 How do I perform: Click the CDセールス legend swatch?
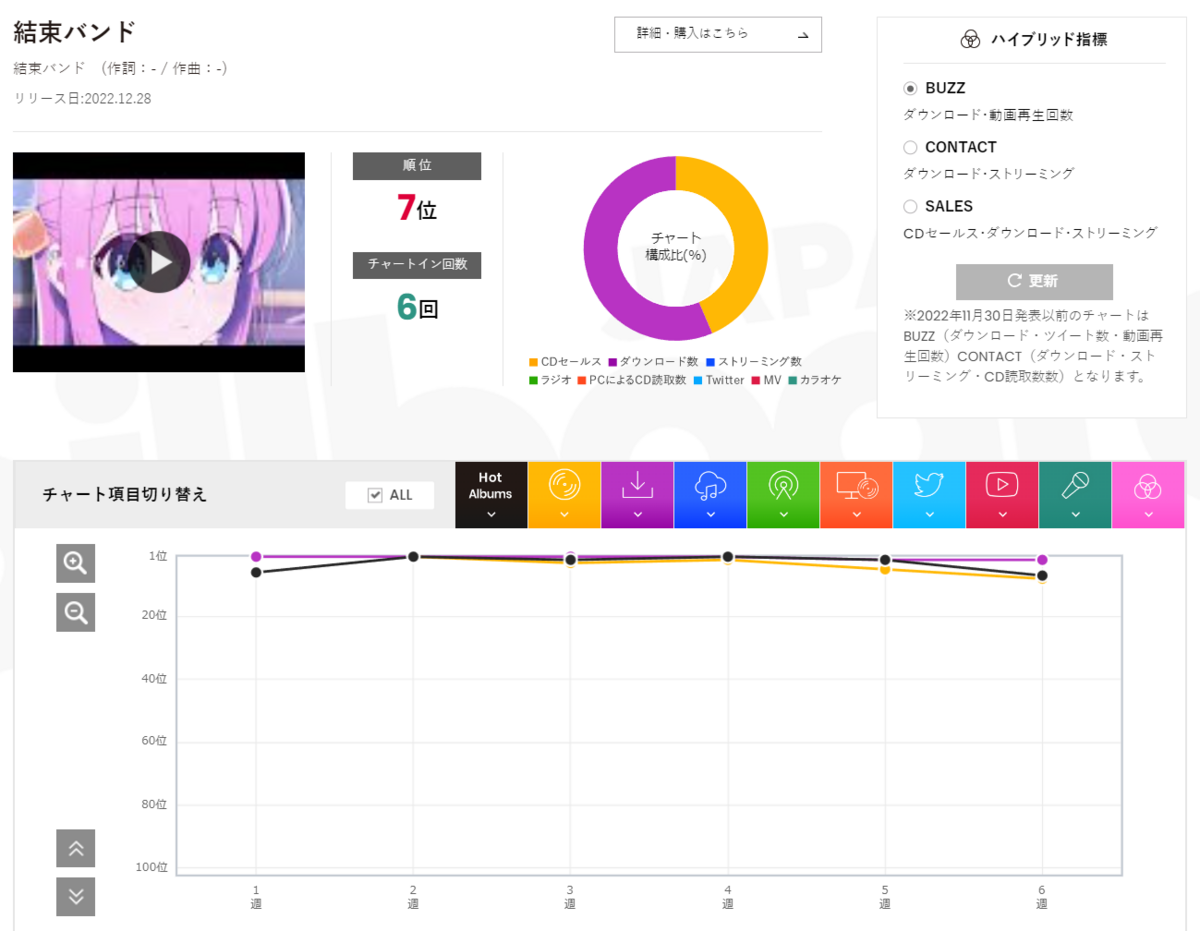point(534,362)
